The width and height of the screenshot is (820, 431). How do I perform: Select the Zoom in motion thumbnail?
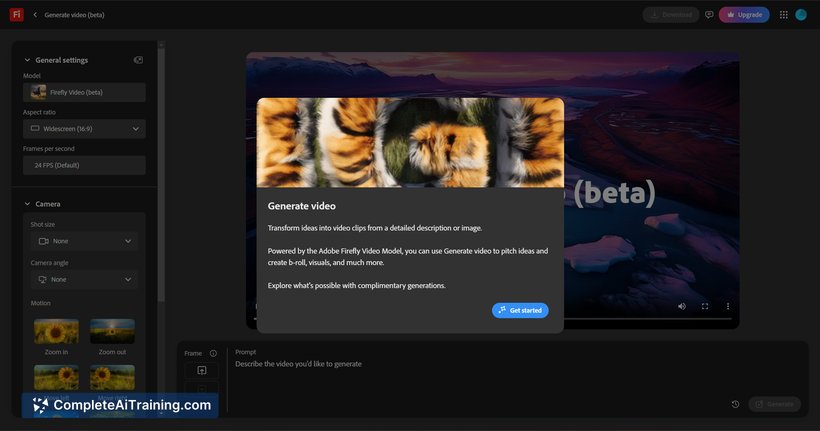(x=56, y=331)
